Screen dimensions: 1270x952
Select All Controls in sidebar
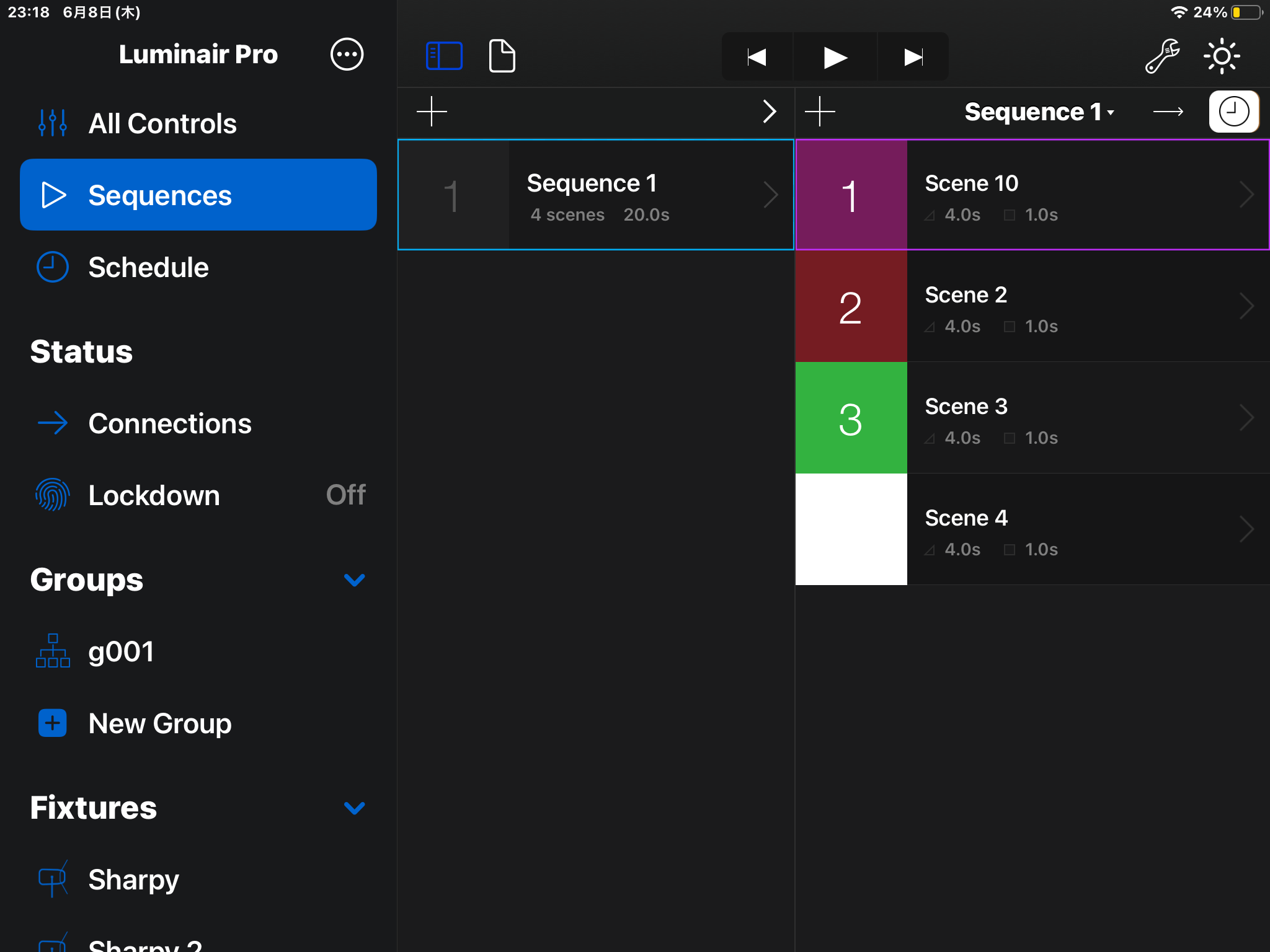tap(162, 123)
